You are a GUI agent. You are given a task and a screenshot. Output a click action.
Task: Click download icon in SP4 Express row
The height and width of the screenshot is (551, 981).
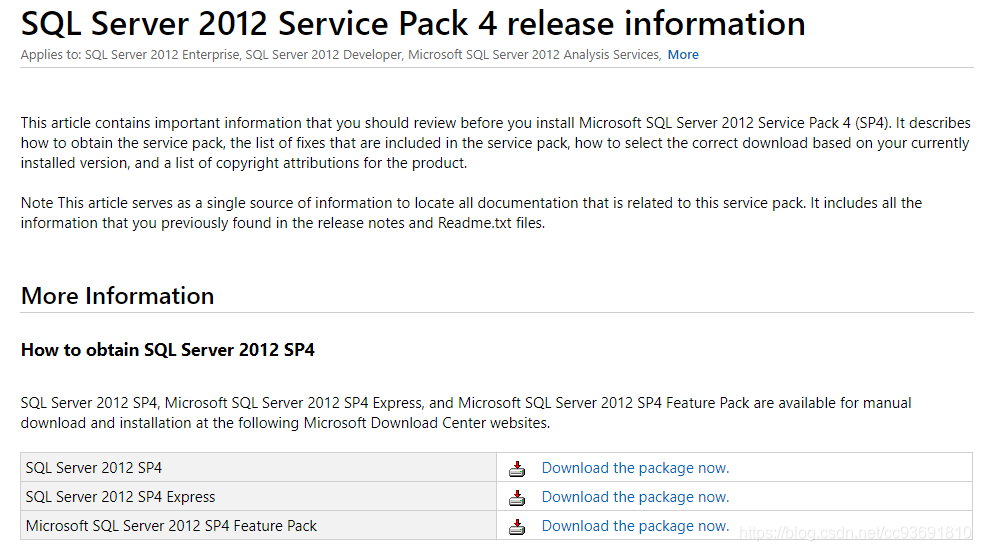[516, 497]
